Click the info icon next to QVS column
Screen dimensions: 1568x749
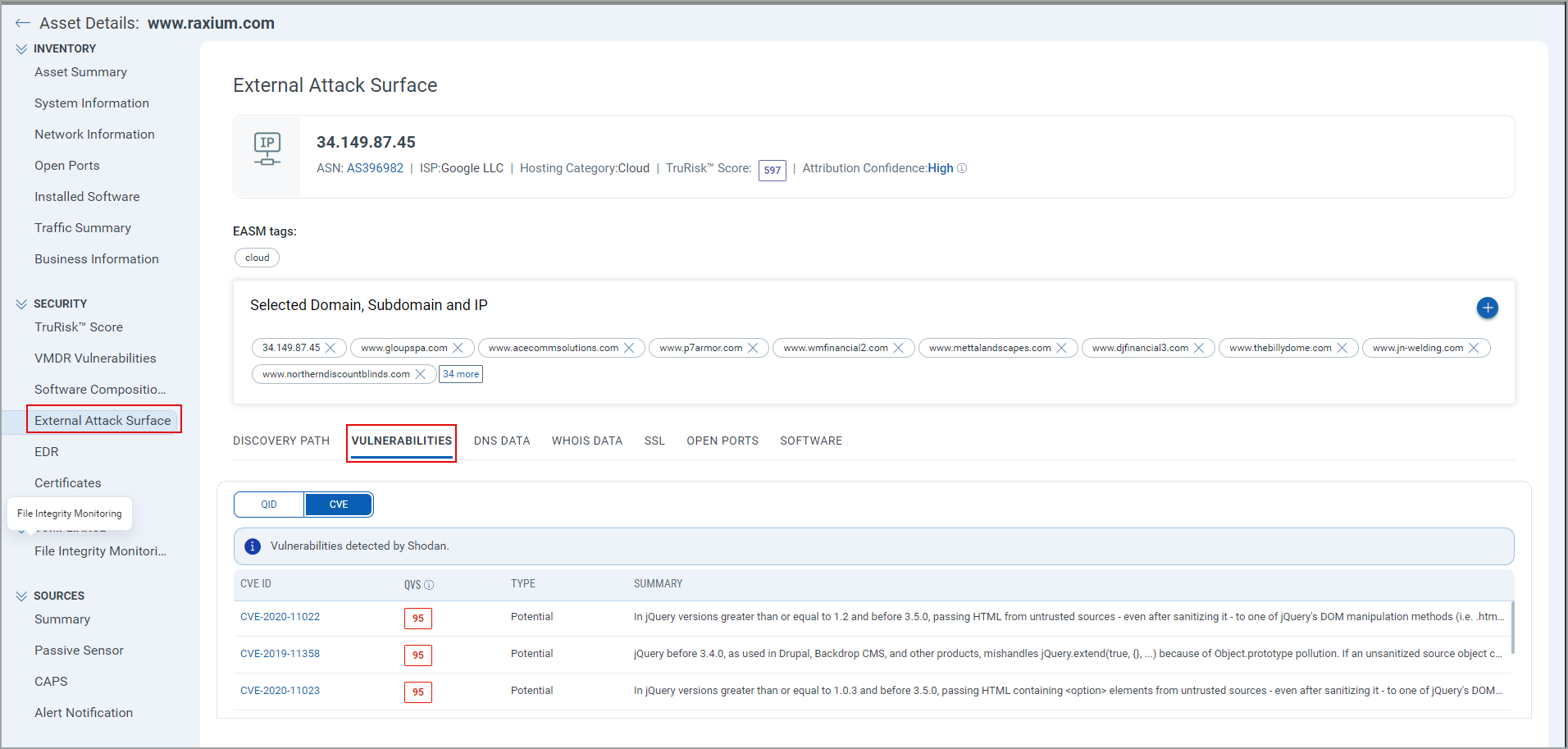[430, 584]
